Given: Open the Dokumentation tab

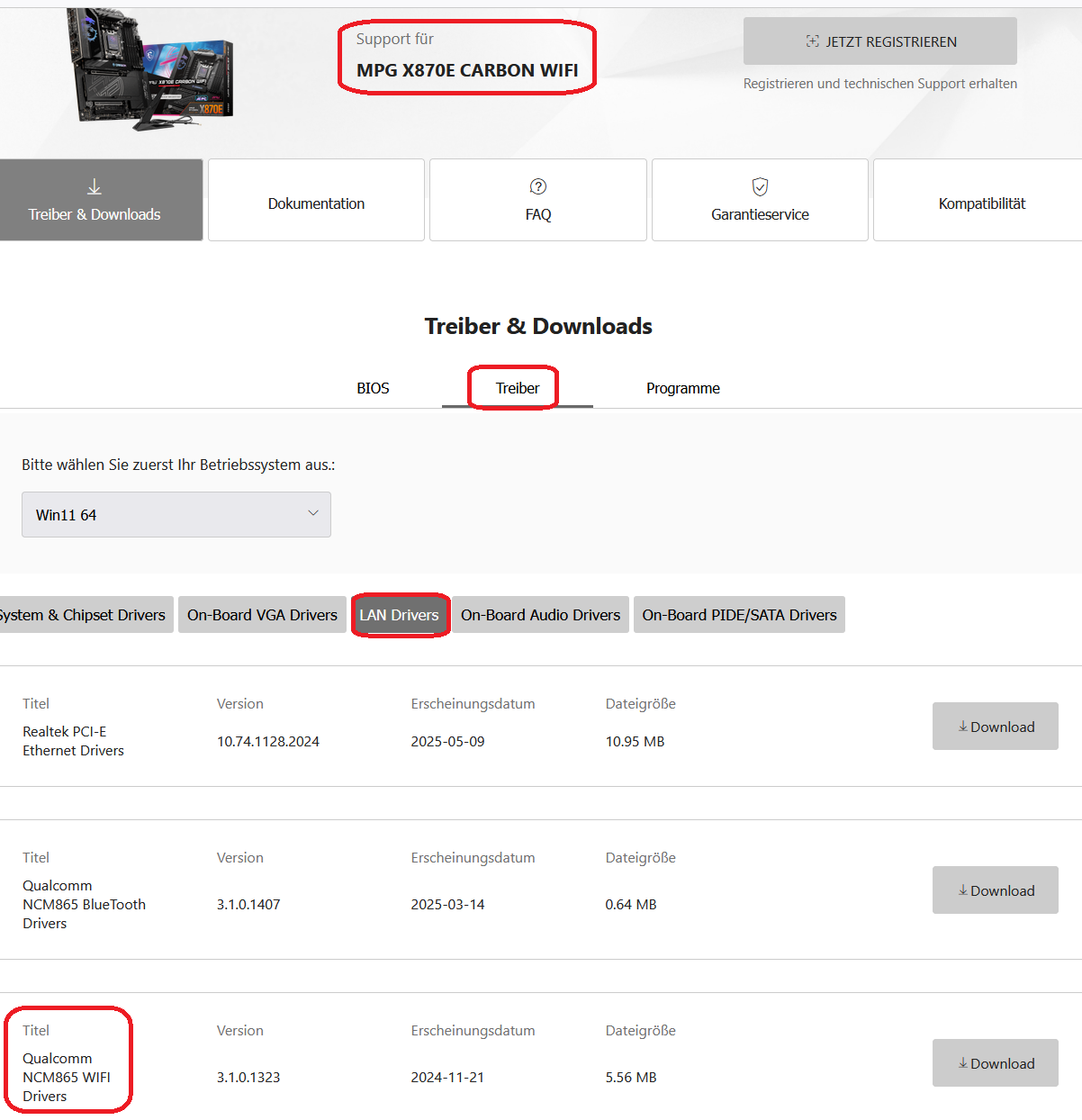Looking at the screenshot, I should tap(316, 200).
